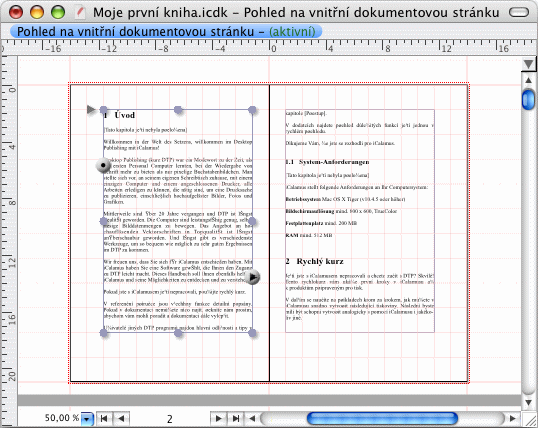The height and width of the screenshot is (428, 538).
Task: Click the text overflow arrow knob on frame
Action: click(253, 277)
